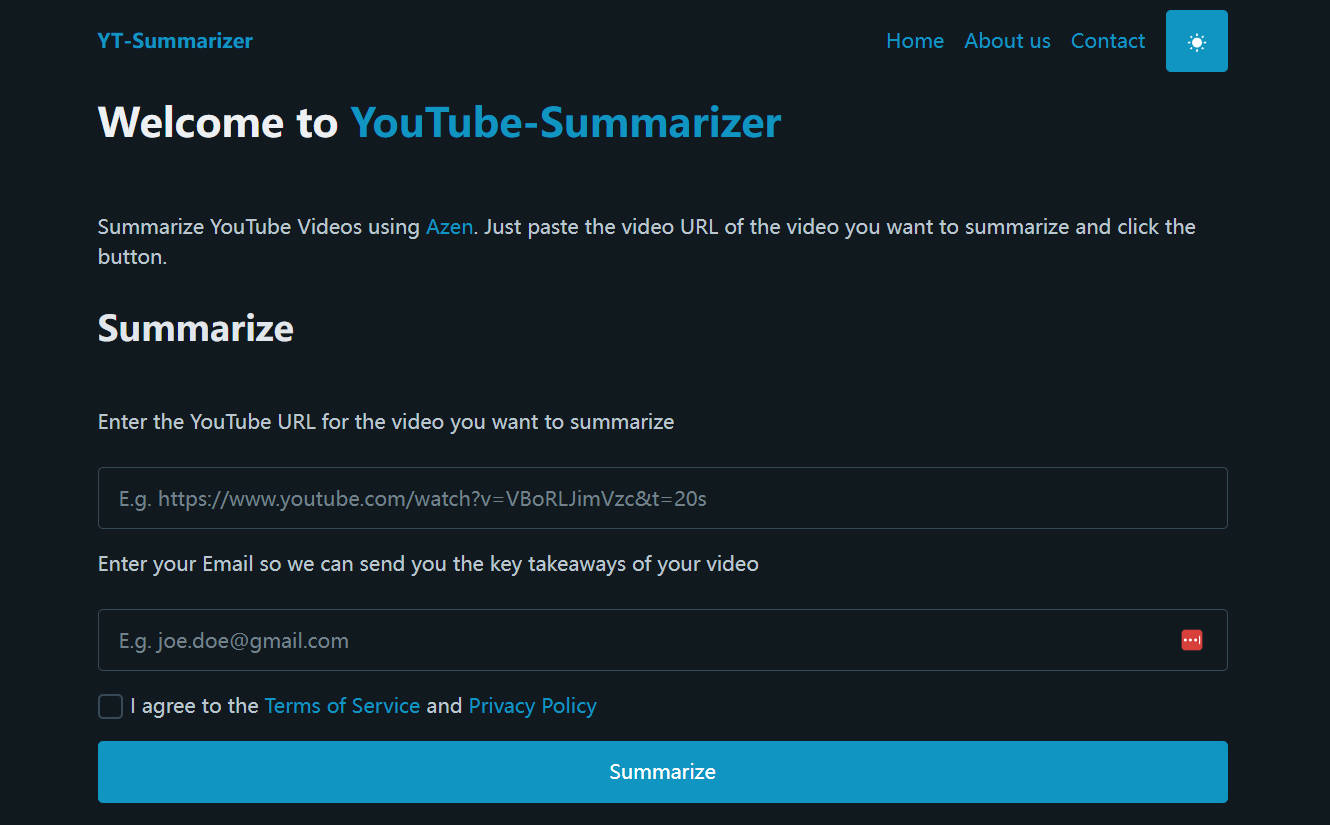
Task: Open the Terms of Service link
Action: pos(342,706)
